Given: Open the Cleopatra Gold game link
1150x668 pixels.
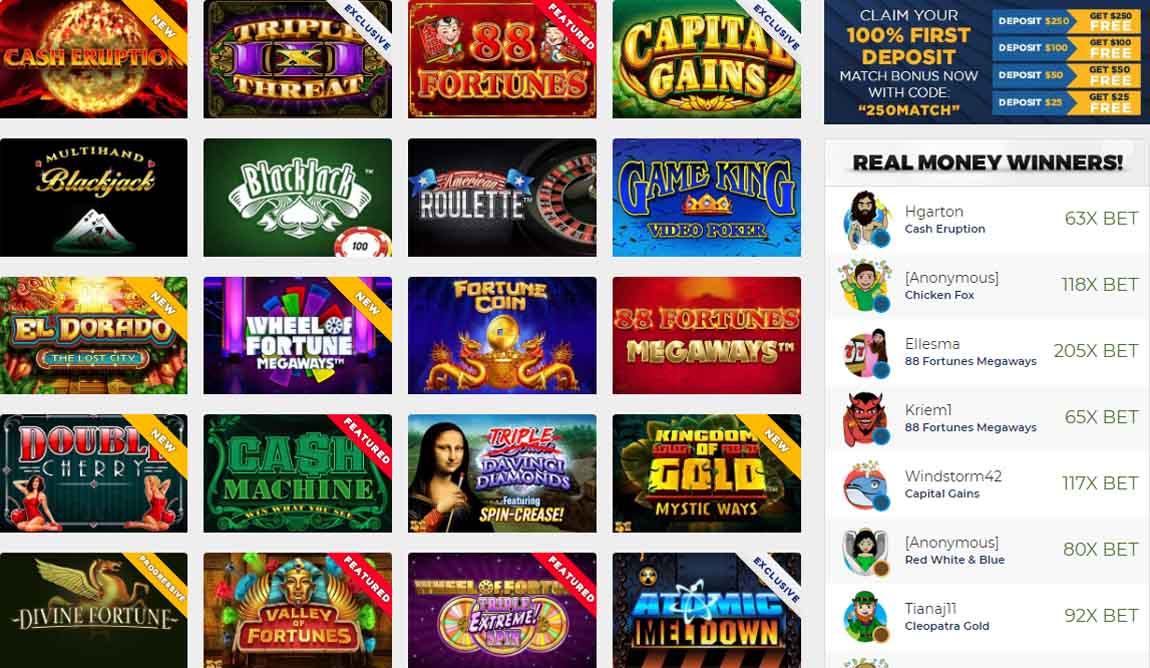Looking at the screenshot, I should (x=947, y=626).
